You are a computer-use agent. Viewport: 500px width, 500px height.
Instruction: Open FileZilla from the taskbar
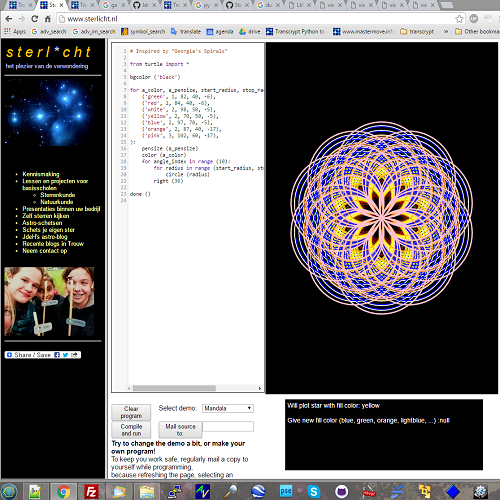tap(91, 491)
